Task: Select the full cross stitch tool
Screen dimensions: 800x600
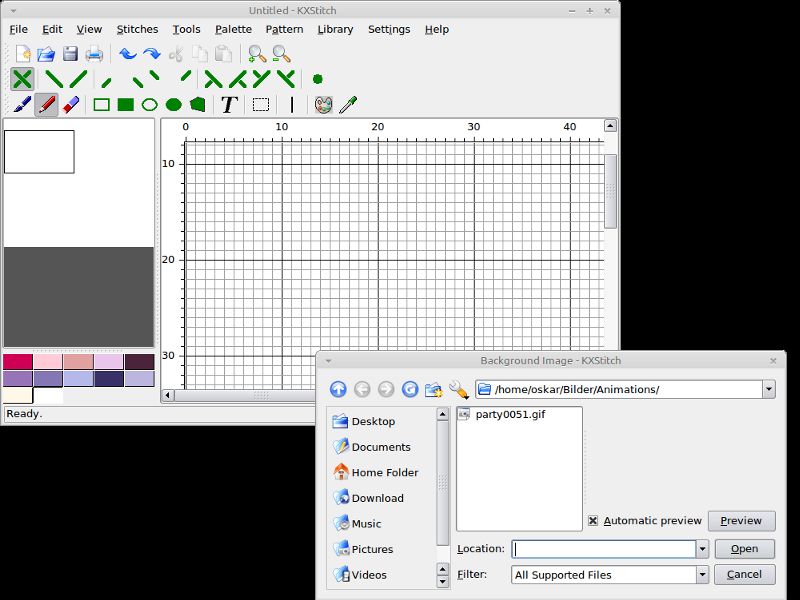Action: [22, 79]
